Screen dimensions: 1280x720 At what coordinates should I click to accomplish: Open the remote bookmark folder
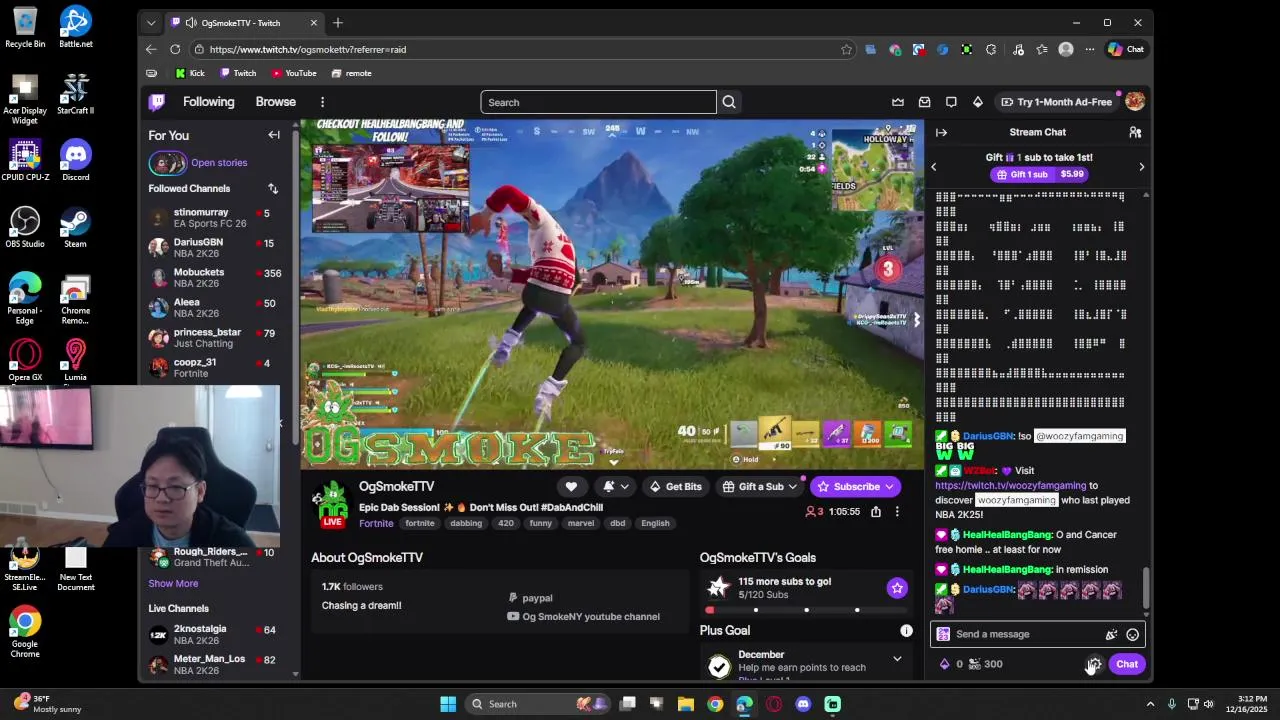pos(351,73)
